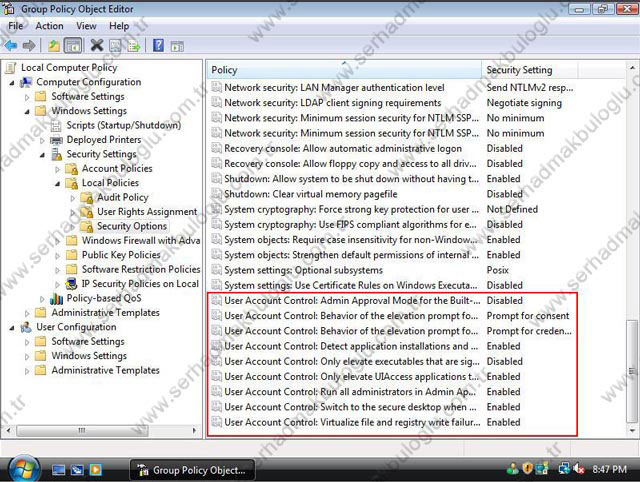Image resolution: width=640 pixels, height=482 pixels.
Task: Click the Help question mark icon
Action: tap(158, 45)
